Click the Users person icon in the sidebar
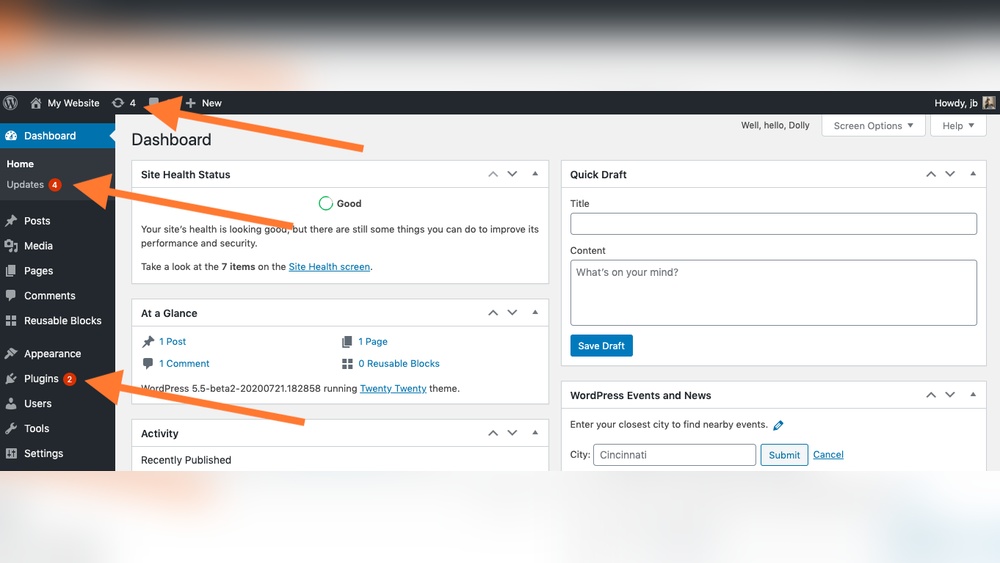Viewport: 1000px width, 563px height. pos(11,403)
